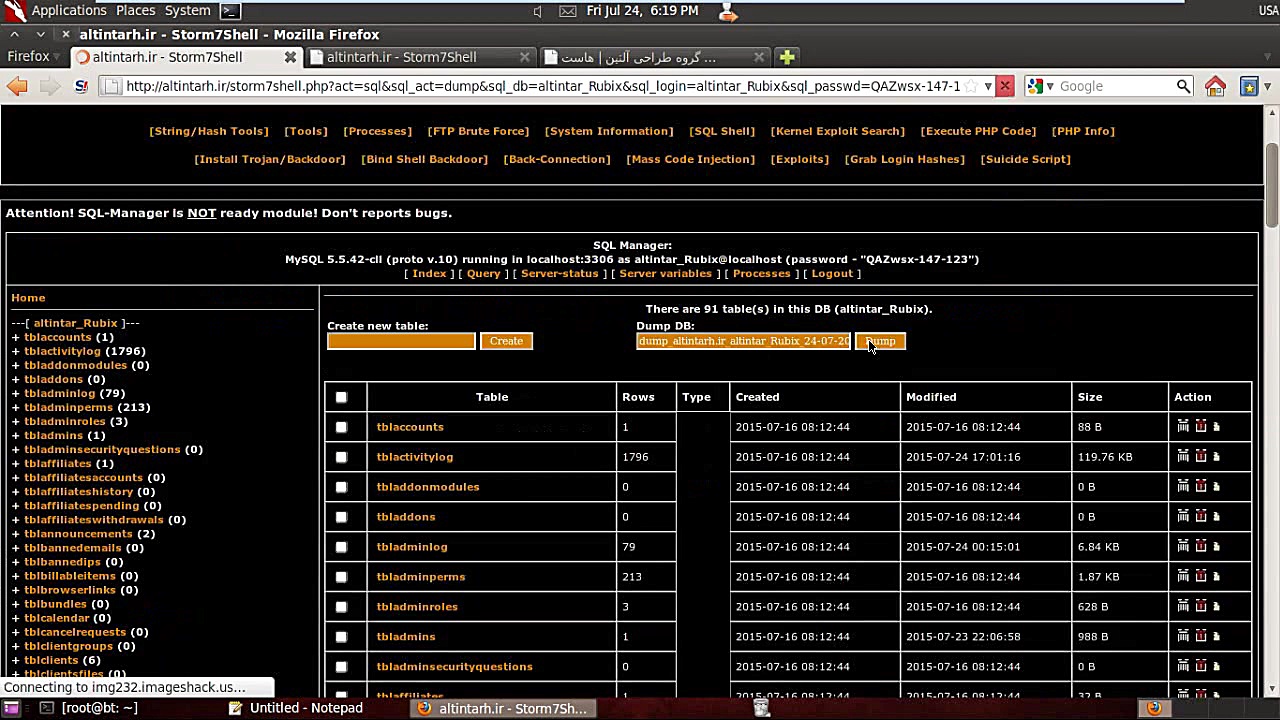Screen dimensions: 1280x720
Task: Open the [Tools] link in the top menu
Action: (306, 131)
